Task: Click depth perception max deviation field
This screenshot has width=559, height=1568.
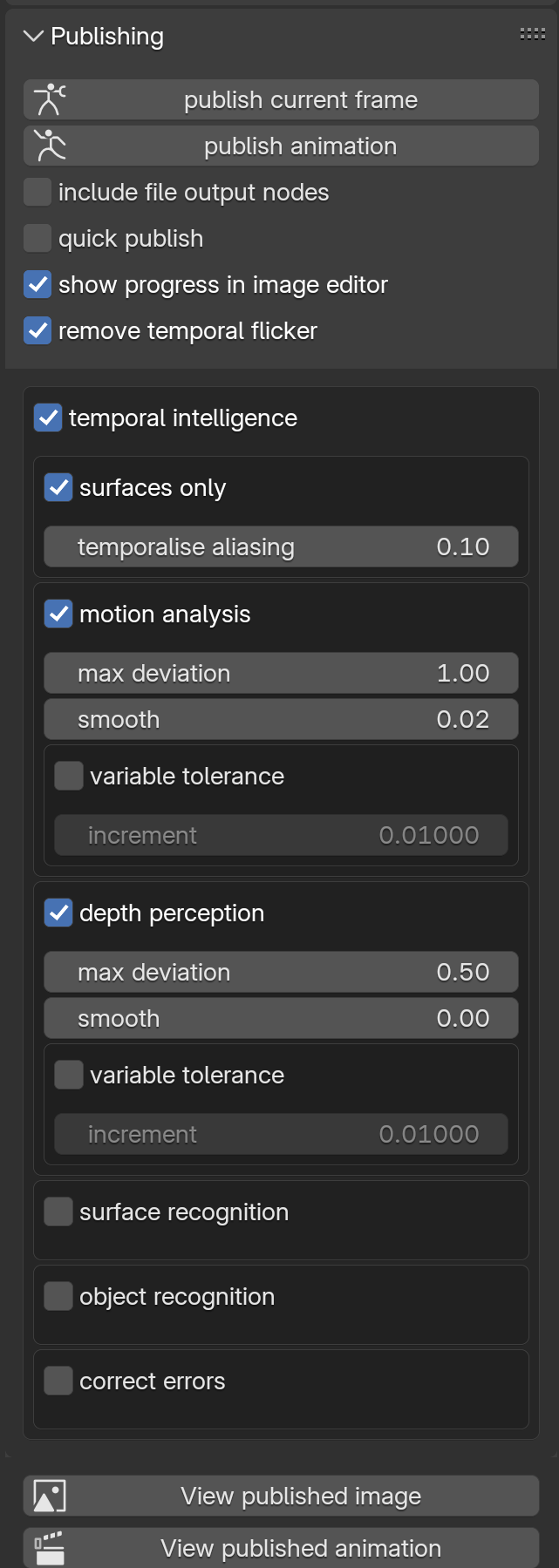Action: [281, 972]
